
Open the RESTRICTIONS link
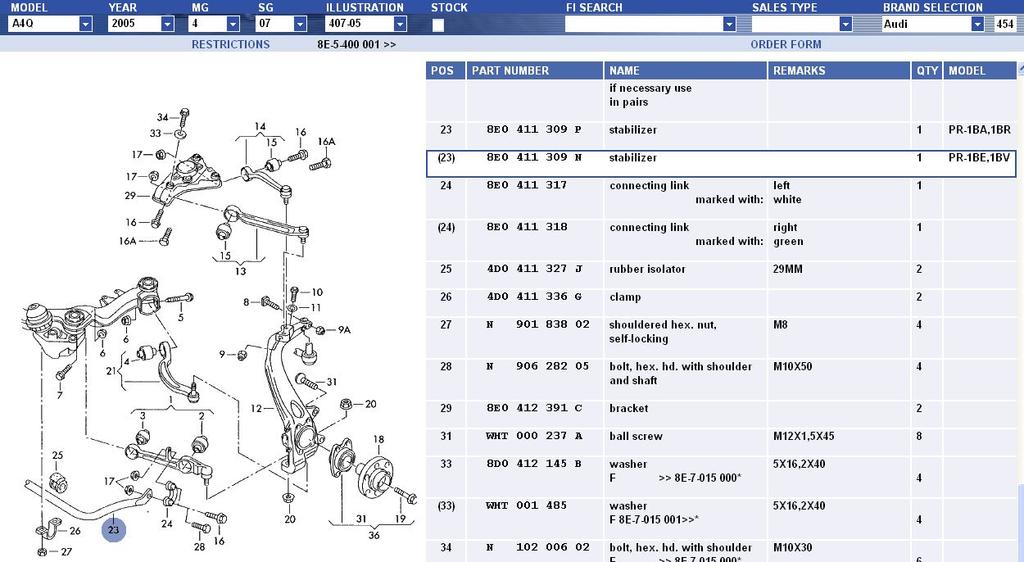230,45
